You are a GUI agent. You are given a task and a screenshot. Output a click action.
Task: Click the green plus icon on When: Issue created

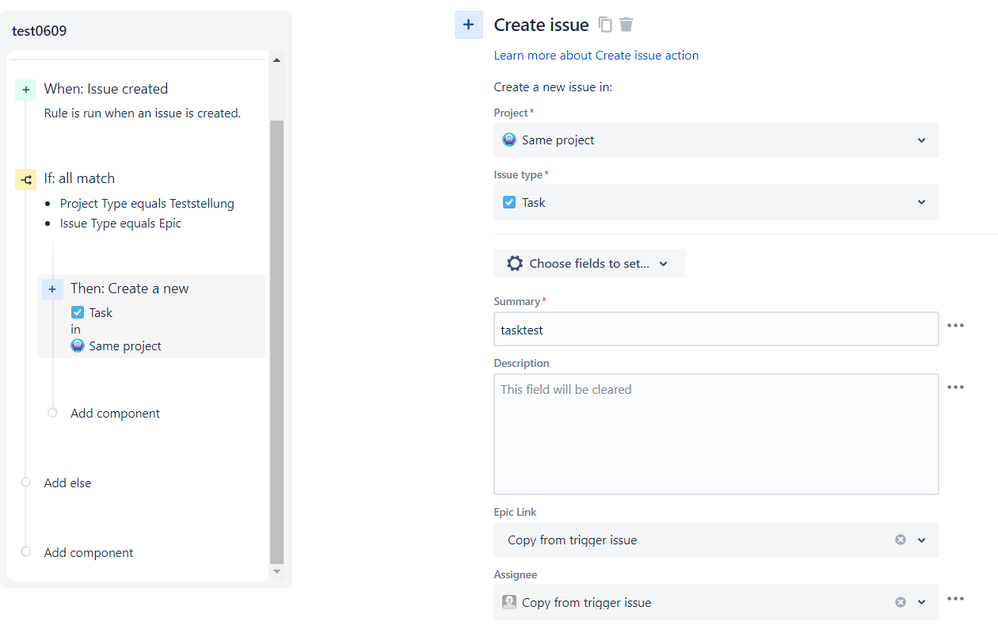click(26, 89)
